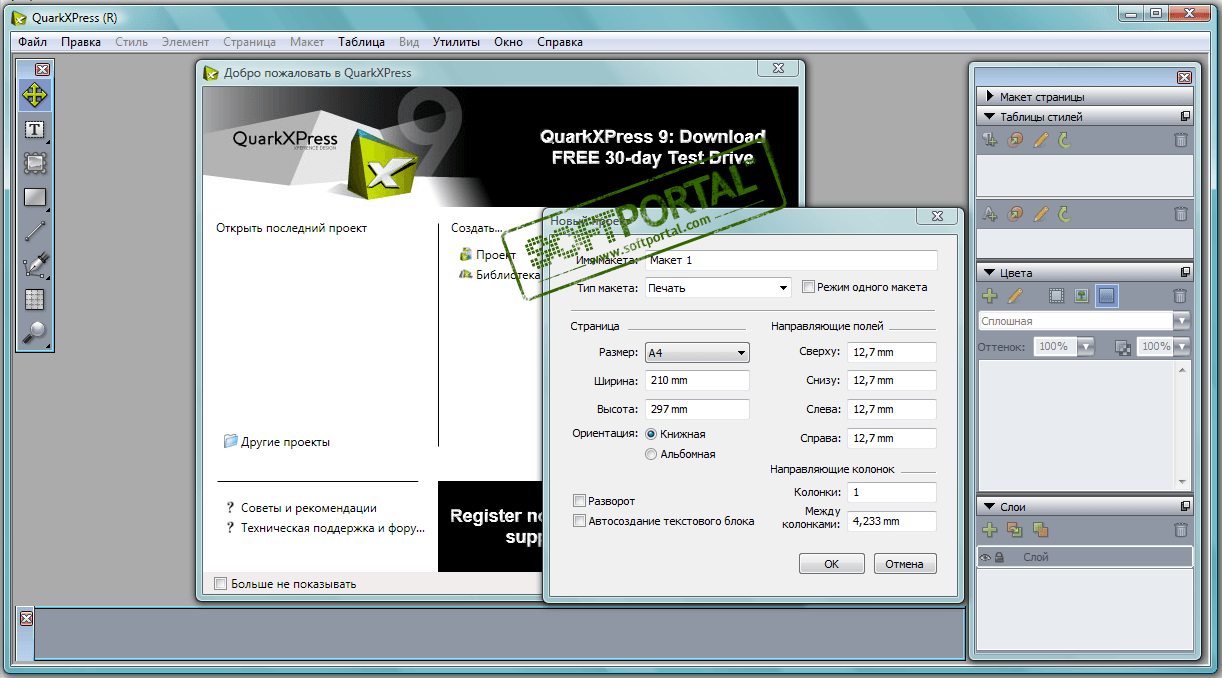Open the Таблица menu

[361, 42]
